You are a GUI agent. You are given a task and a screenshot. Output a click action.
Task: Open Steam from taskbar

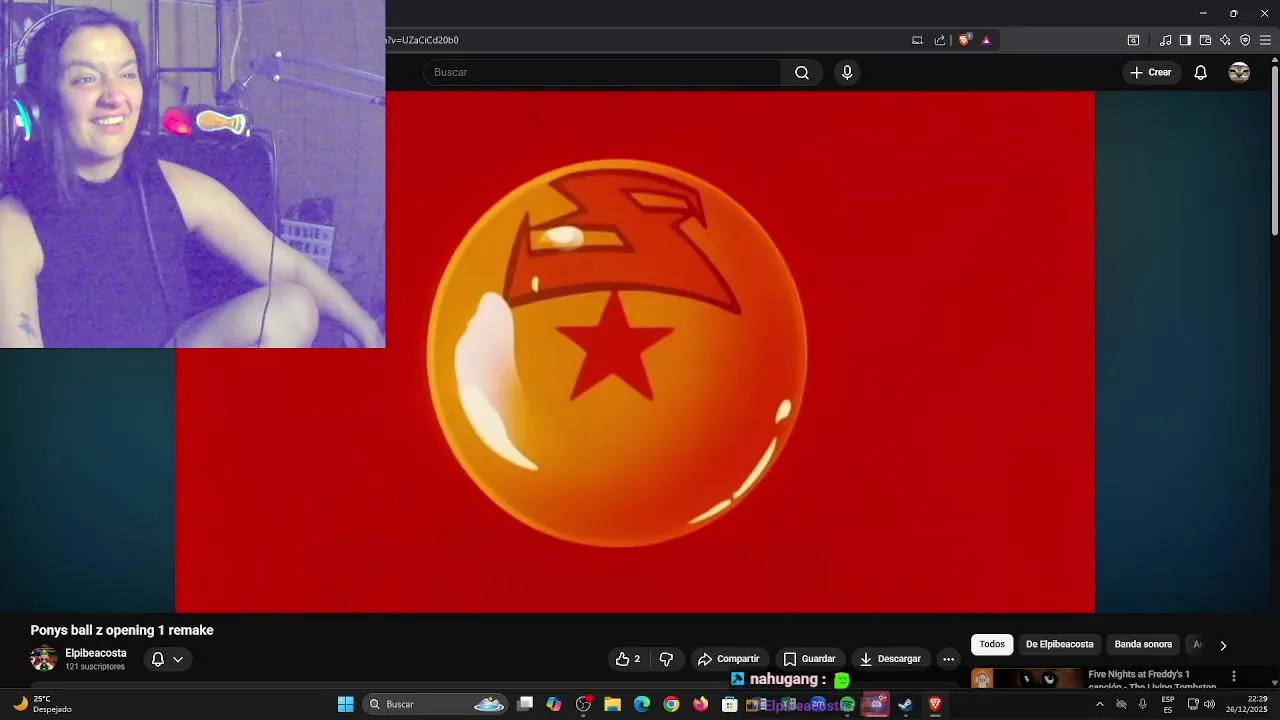[x=905, y=704]
